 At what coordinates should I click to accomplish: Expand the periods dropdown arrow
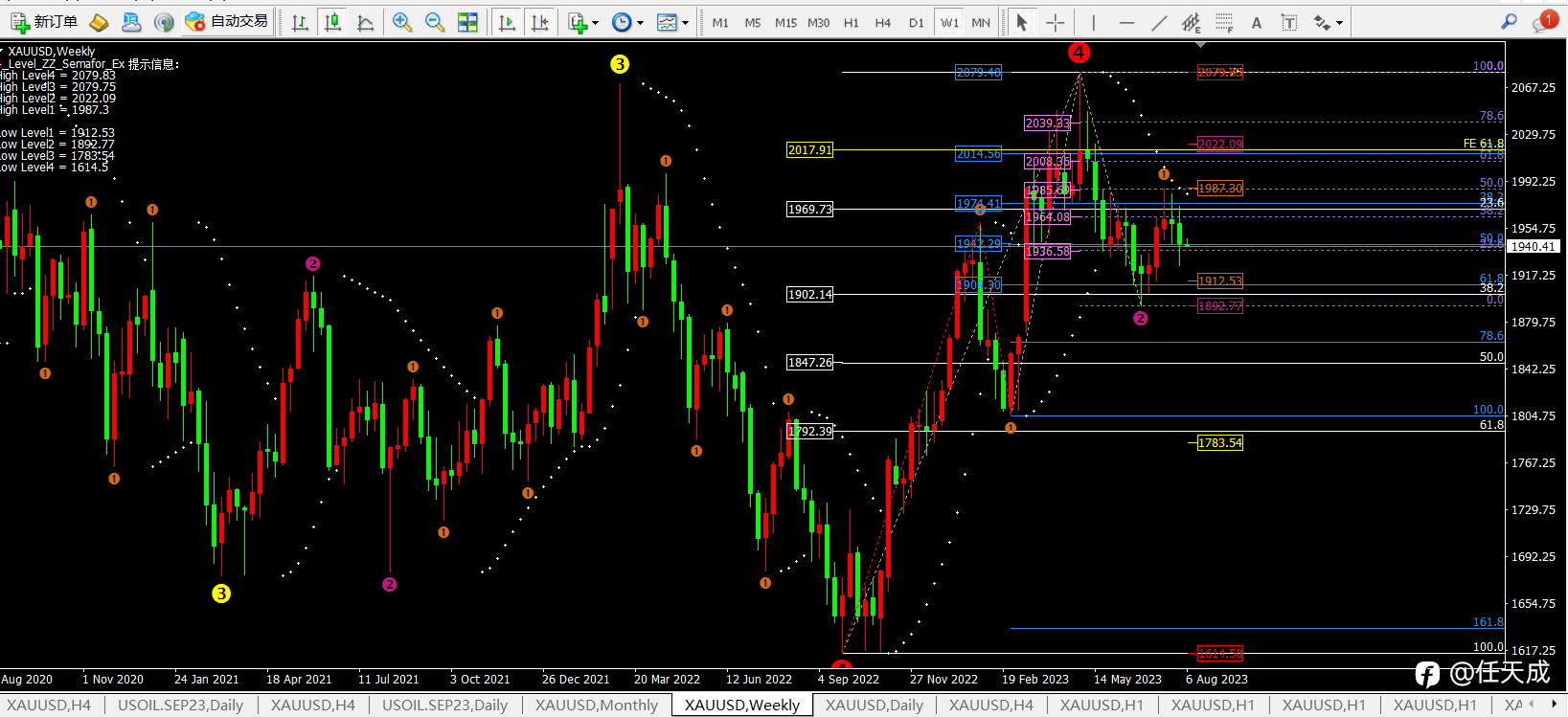point(640,23)
